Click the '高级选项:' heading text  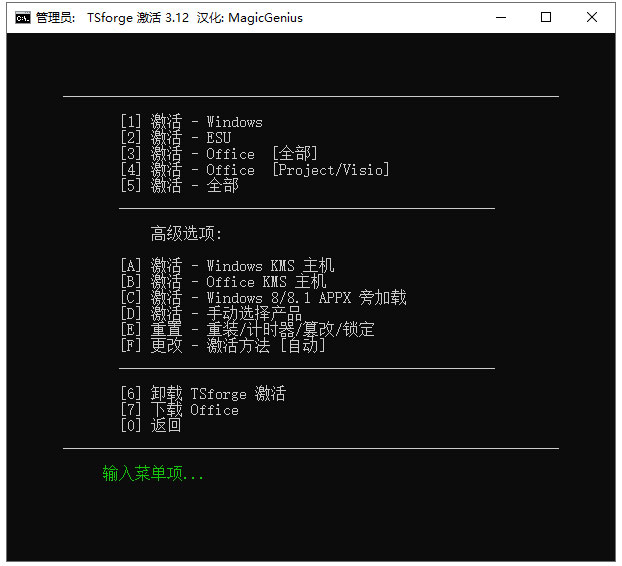click(x=186, y=234)
